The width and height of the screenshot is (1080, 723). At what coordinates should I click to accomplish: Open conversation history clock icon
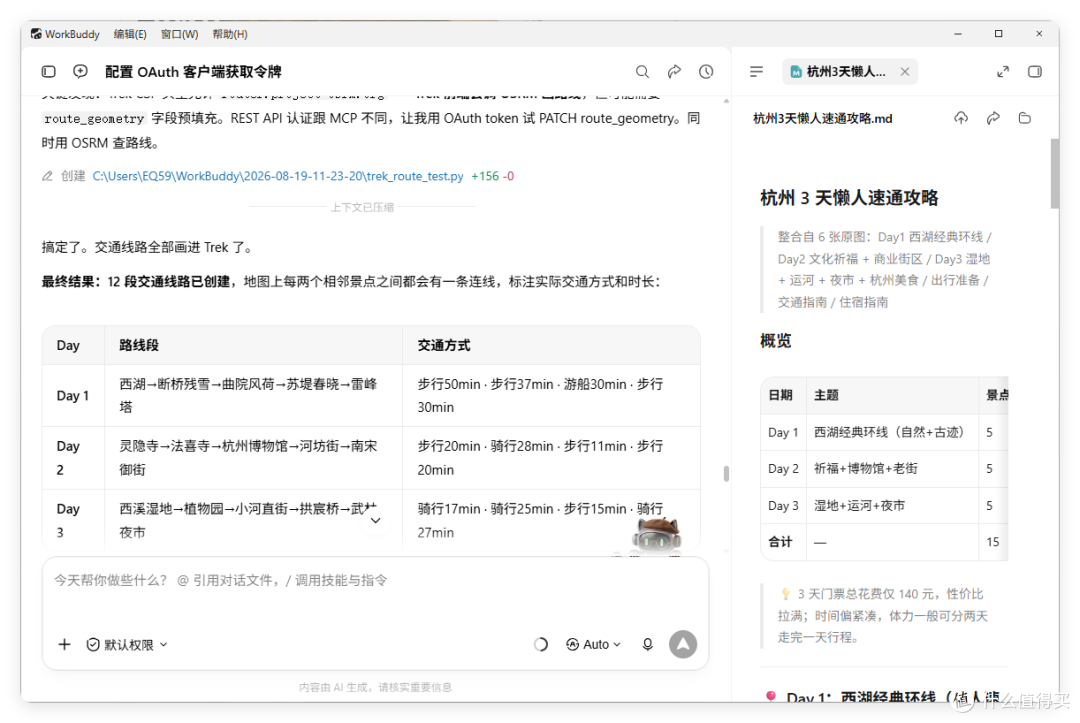(x=706, y=72)
